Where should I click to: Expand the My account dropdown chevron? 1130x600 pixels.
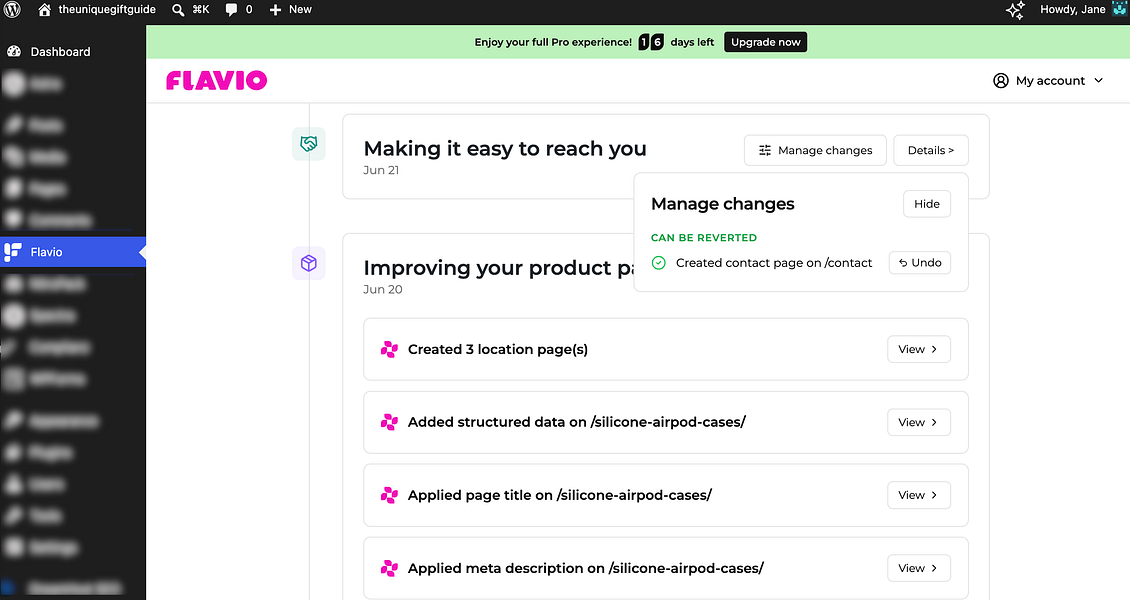tap(1098, 81)
